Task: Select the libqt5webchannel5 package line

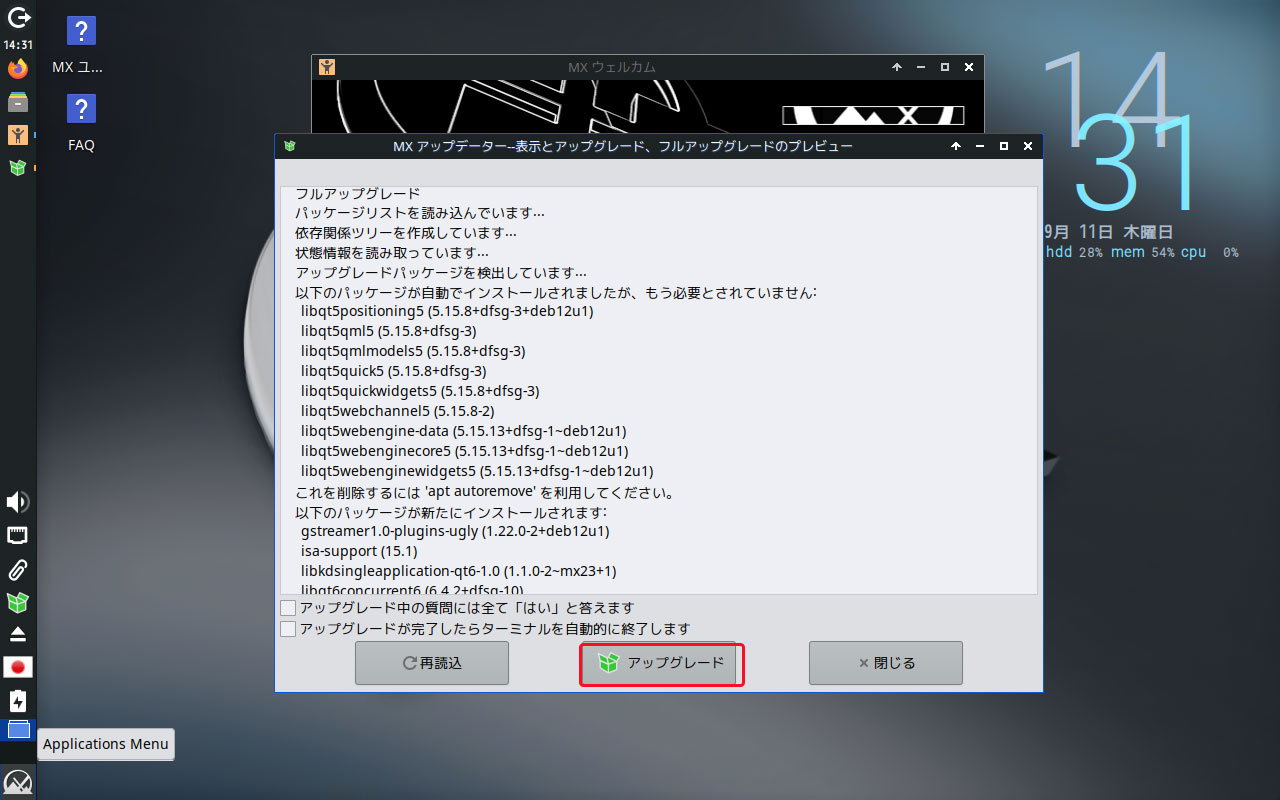Action: (398, 411)
